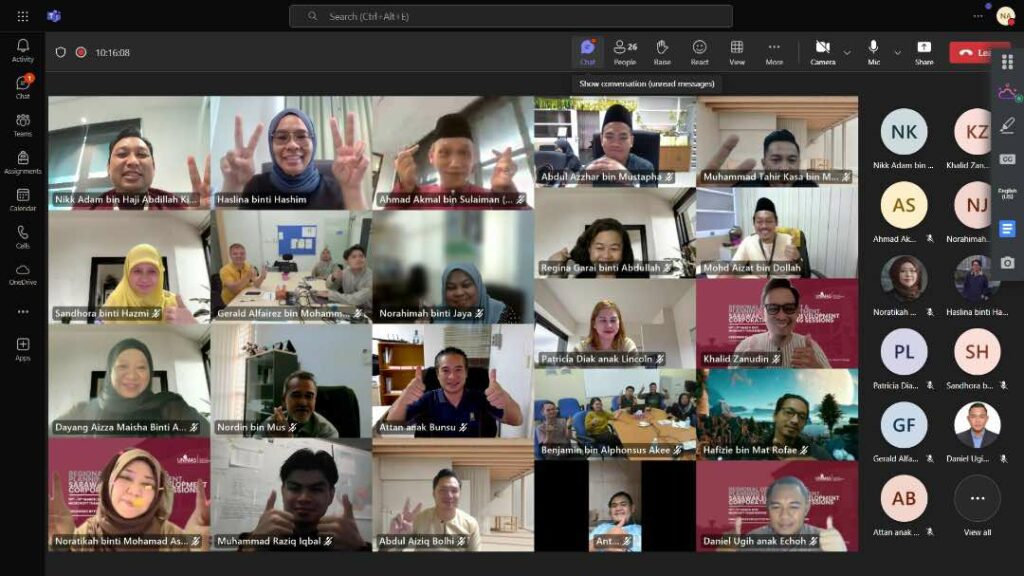The image size is (1024, 576).
Task: Switch to the Teams tab in sidebar
Action: (22, 124)
